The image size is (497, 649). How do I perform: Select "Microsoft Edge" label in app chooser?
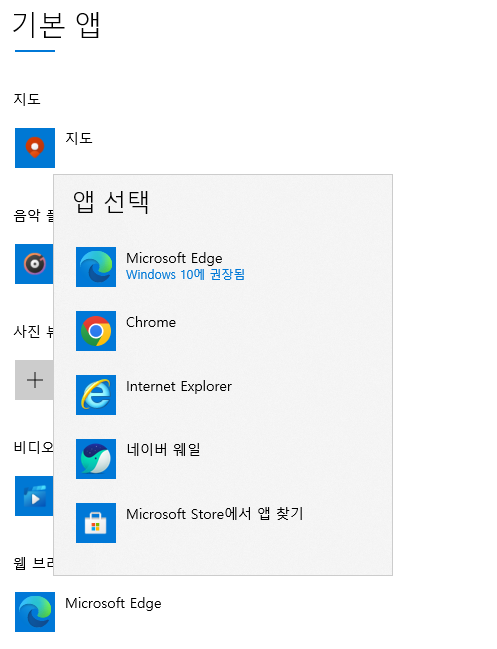[x=174, y=258]
